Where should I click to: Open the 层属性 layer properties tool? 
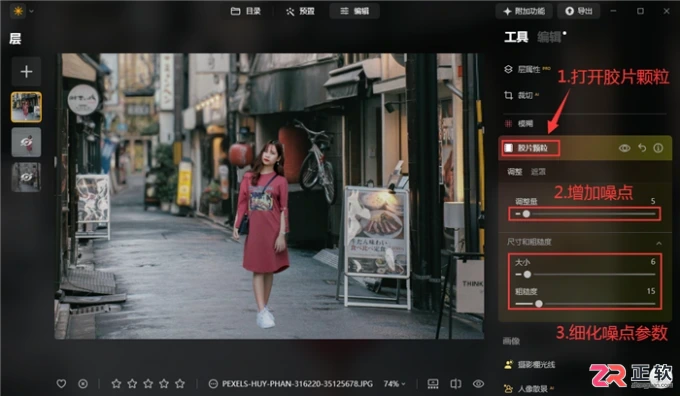click(x=527, y=69)
